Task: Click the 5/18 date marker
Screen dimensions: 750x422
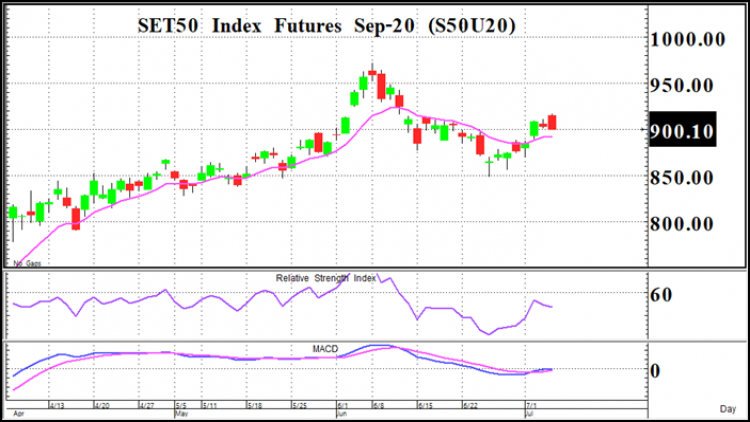Action: (254, 405)
